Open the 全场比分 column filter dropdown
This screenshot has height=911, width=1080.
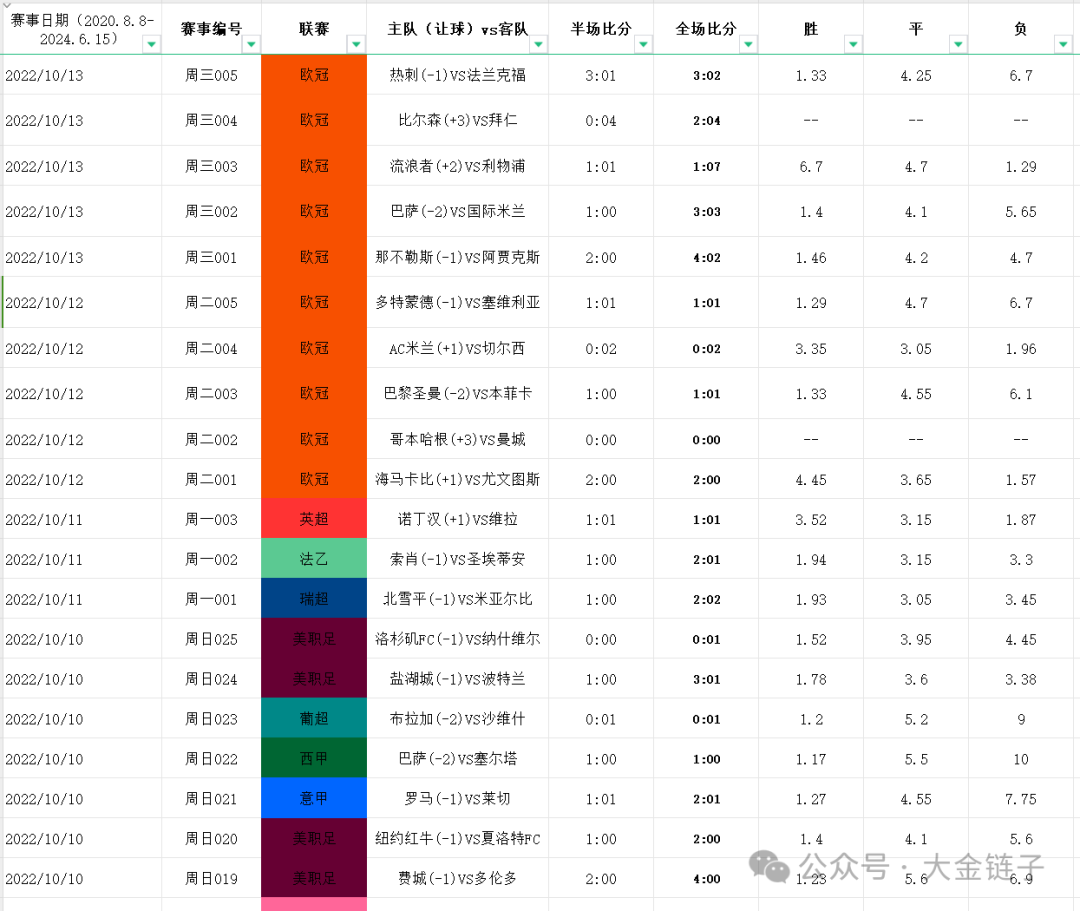(x=748, y=44)
